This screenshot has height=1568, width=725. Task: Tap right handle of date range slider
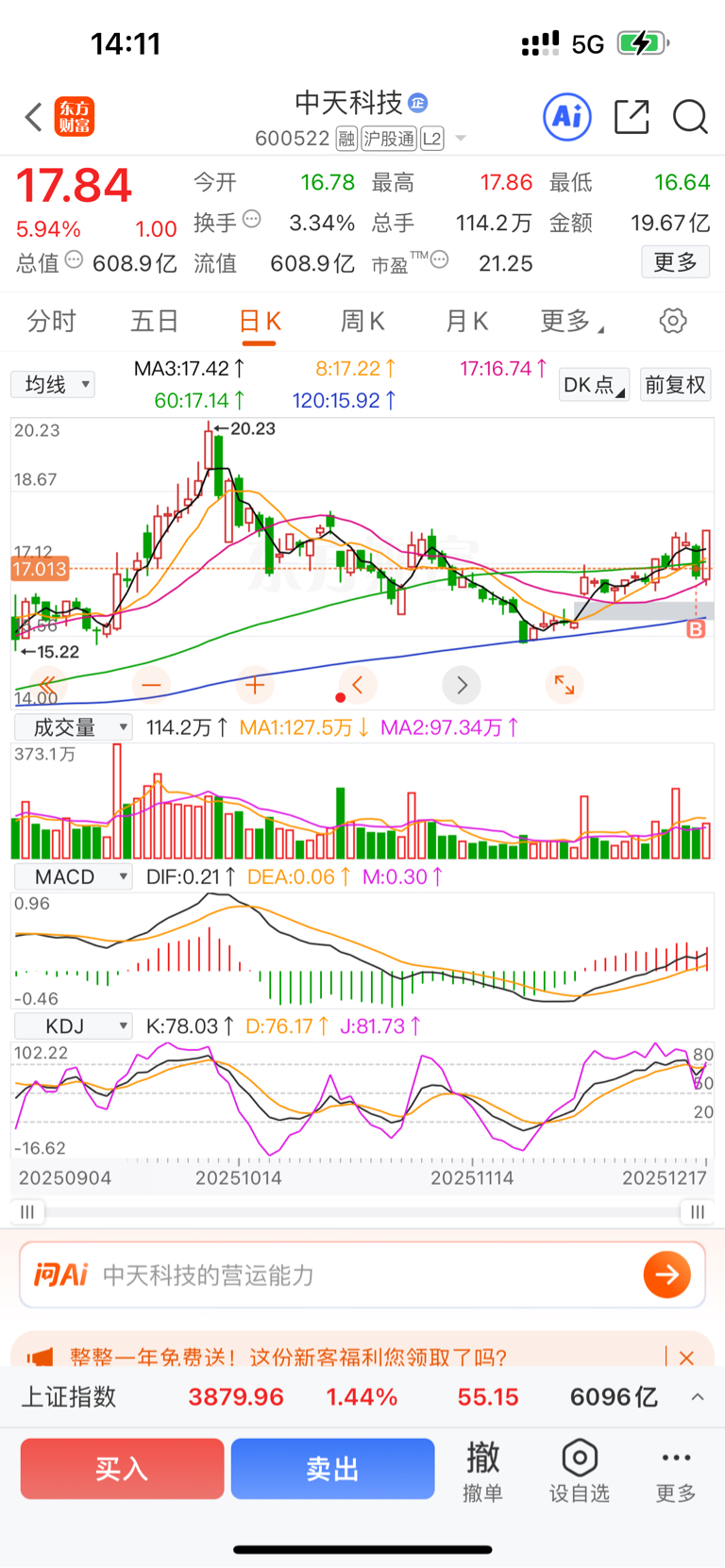(x=697, y=1211)
